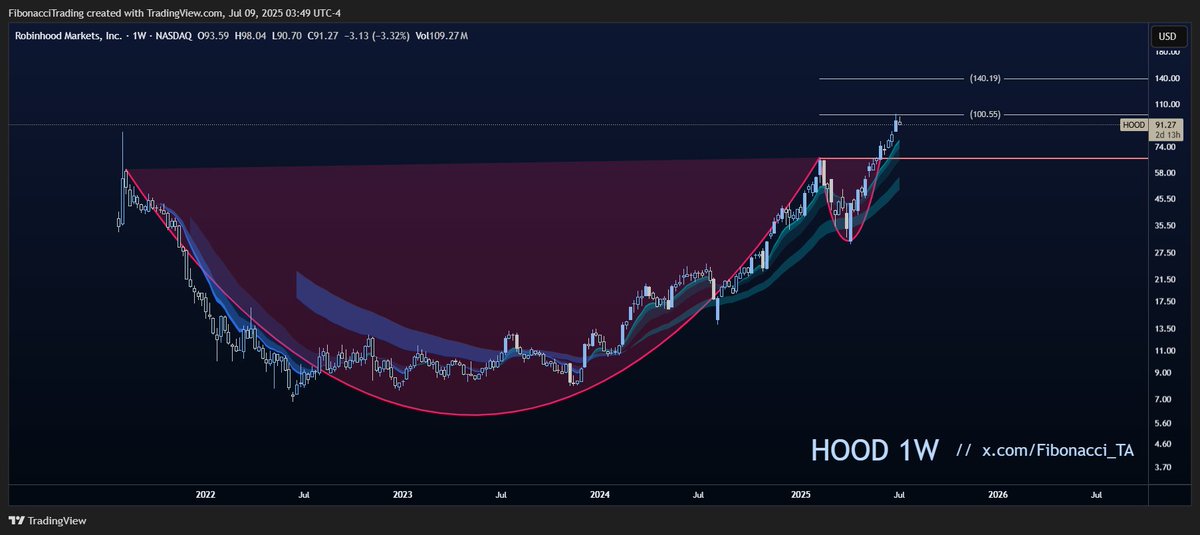
Task: Click the horizontal pink neckline line near 74.00
Action: pyautogui.click(x=985, y=158)
